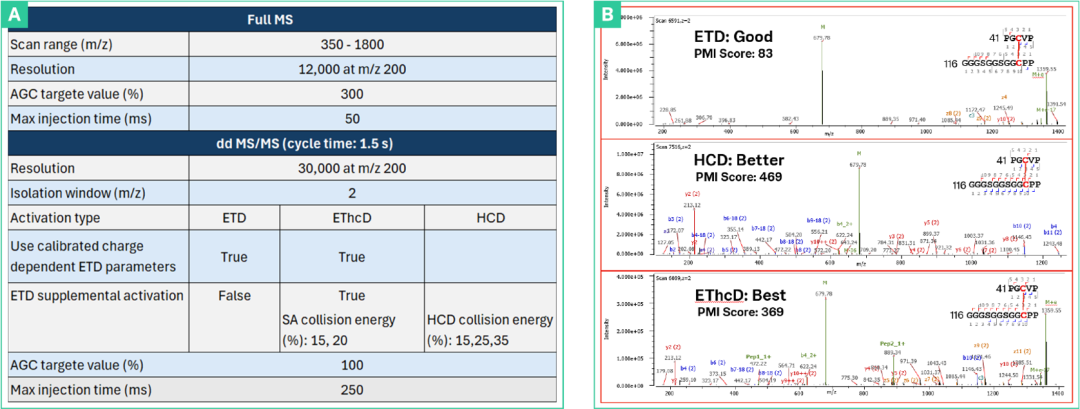Click the "False" ETD supplemental activation cell
Screen dimensions: 1080x409
233,296
